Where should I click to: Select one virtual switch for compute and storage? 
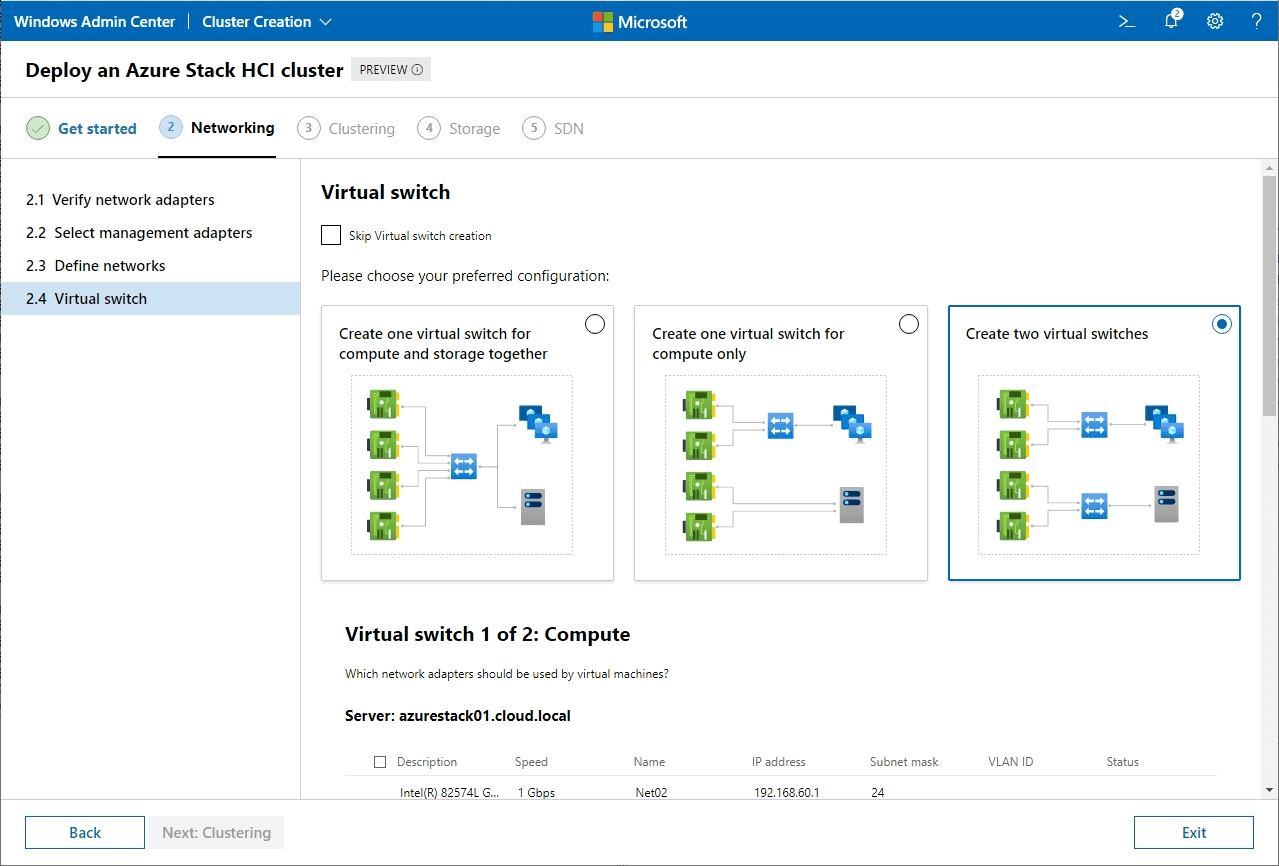pyautogui.click(x=595, y=323)
